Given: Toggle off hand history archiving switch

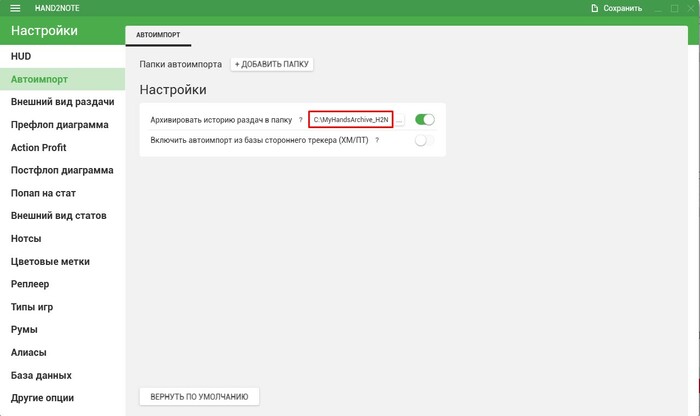Looking at the screenshot, I should pyautogui.click(x=425, y=120).
